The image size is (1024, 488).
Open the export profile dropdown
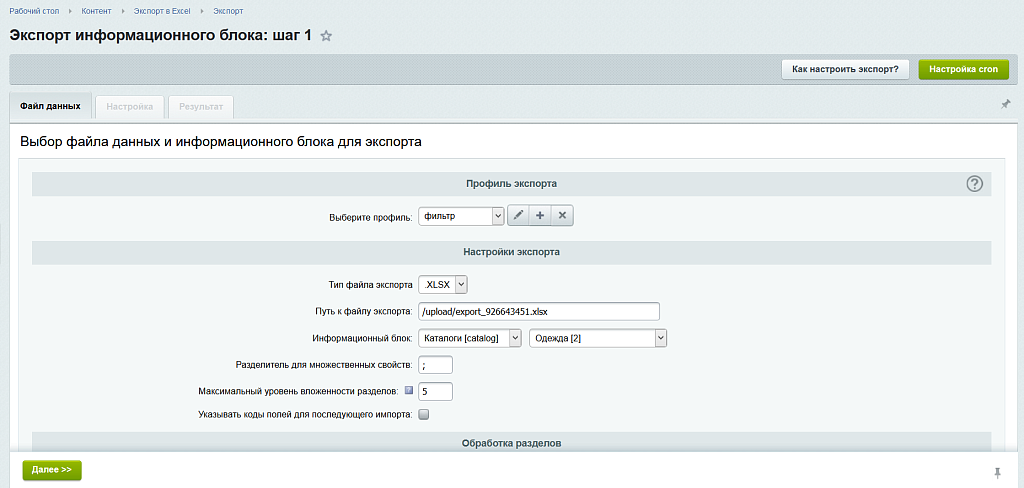tap(462, 216)
